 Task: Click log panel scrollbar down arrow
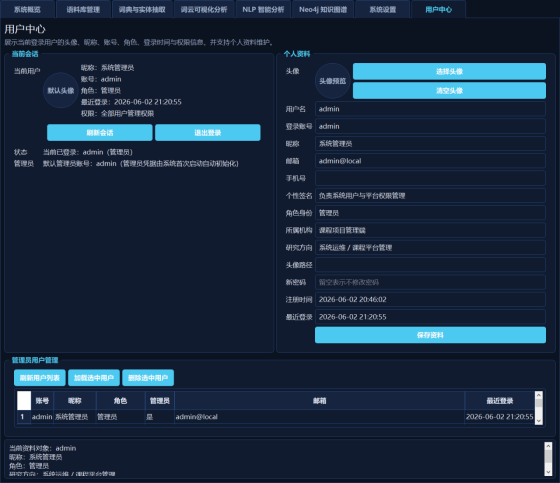(x=548, y=472)
